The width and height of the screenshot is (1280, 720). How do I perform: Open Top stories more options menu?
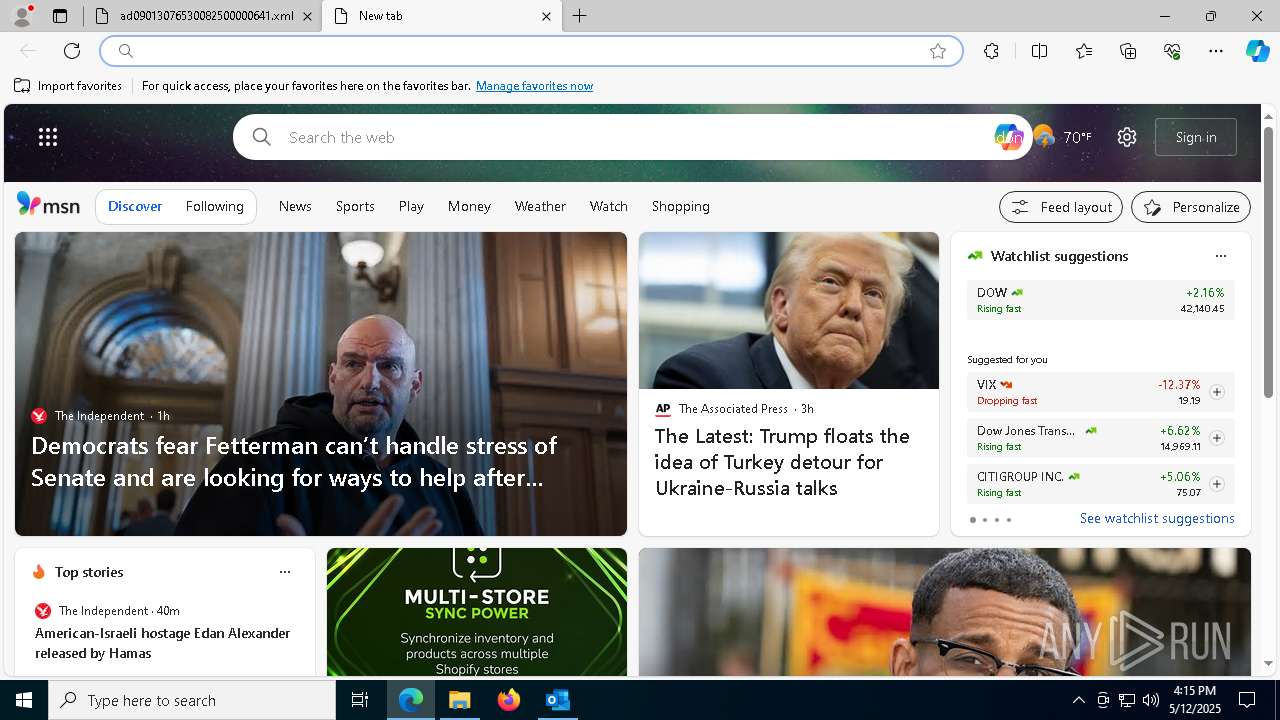pyautogui.click(x=285, y=572)
